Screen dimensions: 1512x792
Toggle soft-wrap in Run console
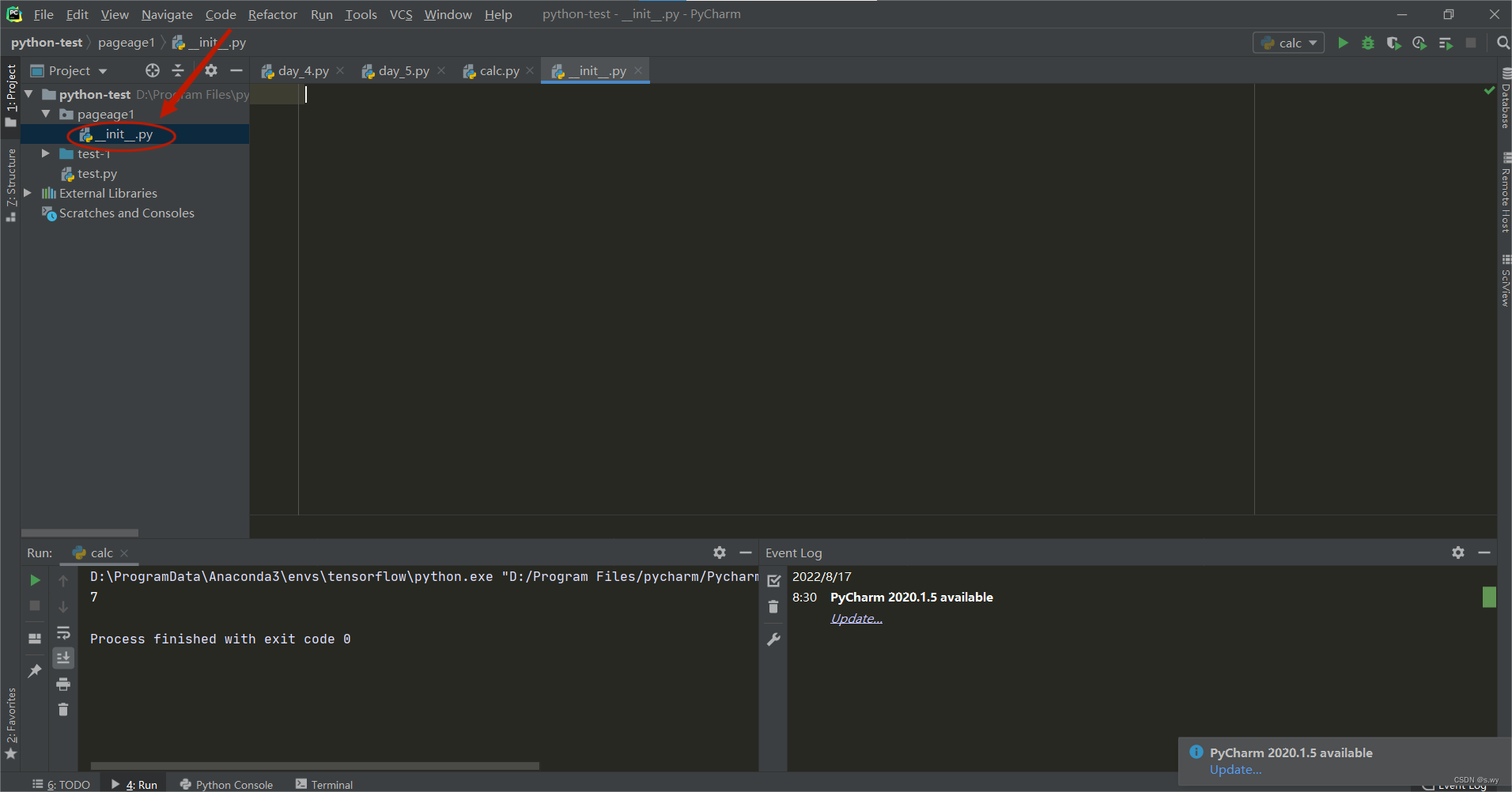pyautogui.click(x=63, y=632)
